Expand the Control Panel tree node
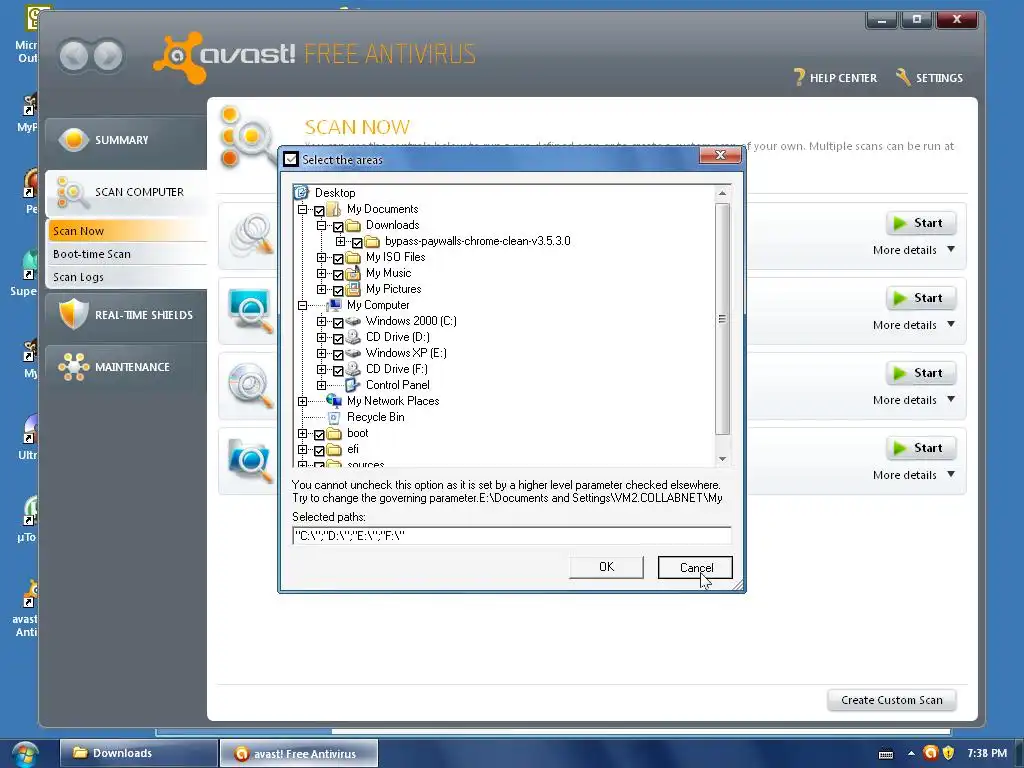 tap(321, 385)
